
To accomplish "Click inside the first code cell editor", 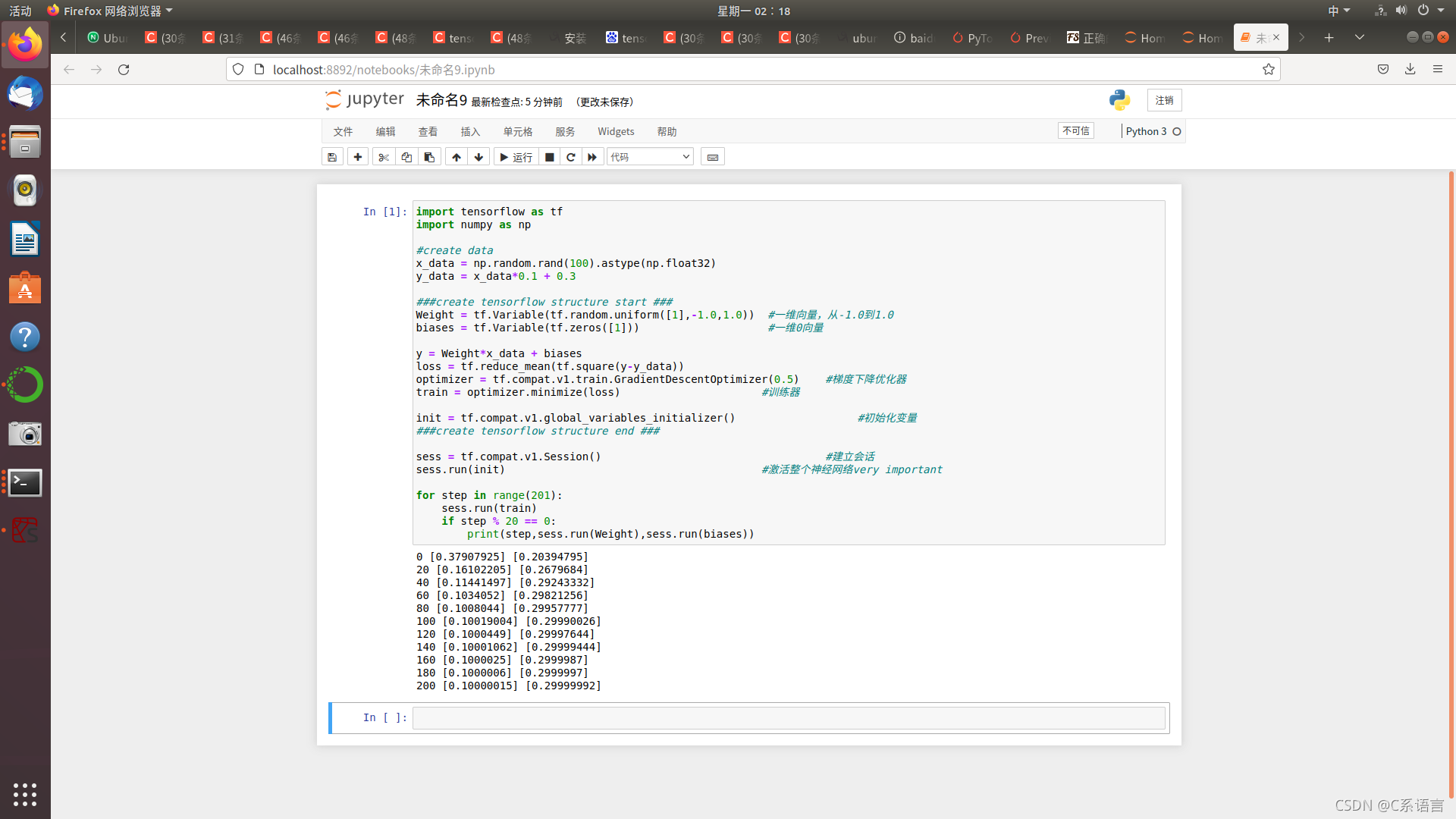I will (x=789, y=372).
